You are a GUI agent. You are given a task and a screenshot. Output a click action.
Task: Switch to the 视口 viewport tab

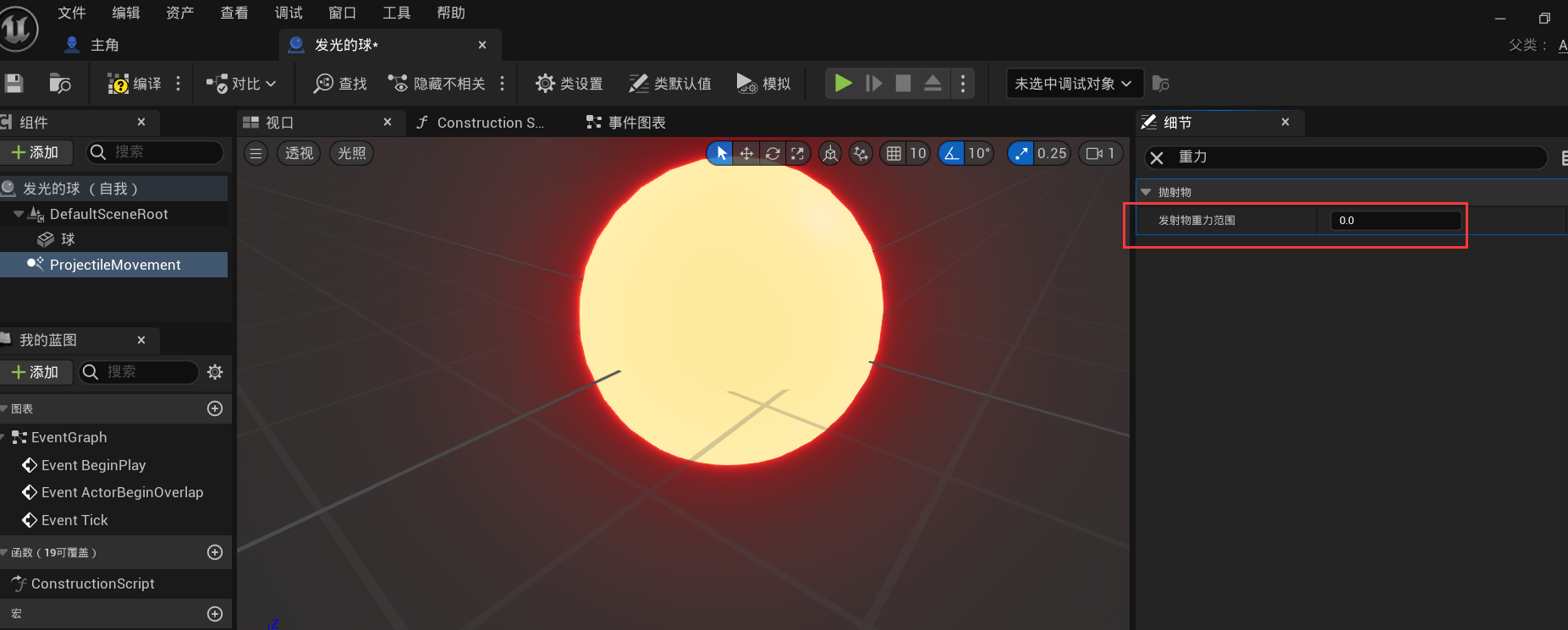279,123
